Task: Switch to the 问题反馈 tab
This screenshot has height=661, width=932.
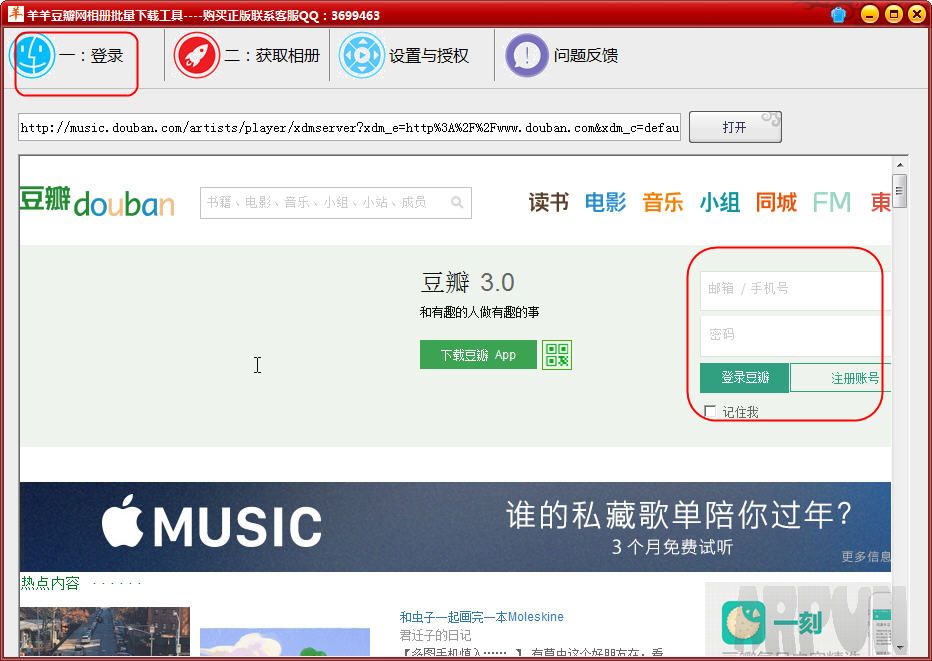Action: [585, 56]
